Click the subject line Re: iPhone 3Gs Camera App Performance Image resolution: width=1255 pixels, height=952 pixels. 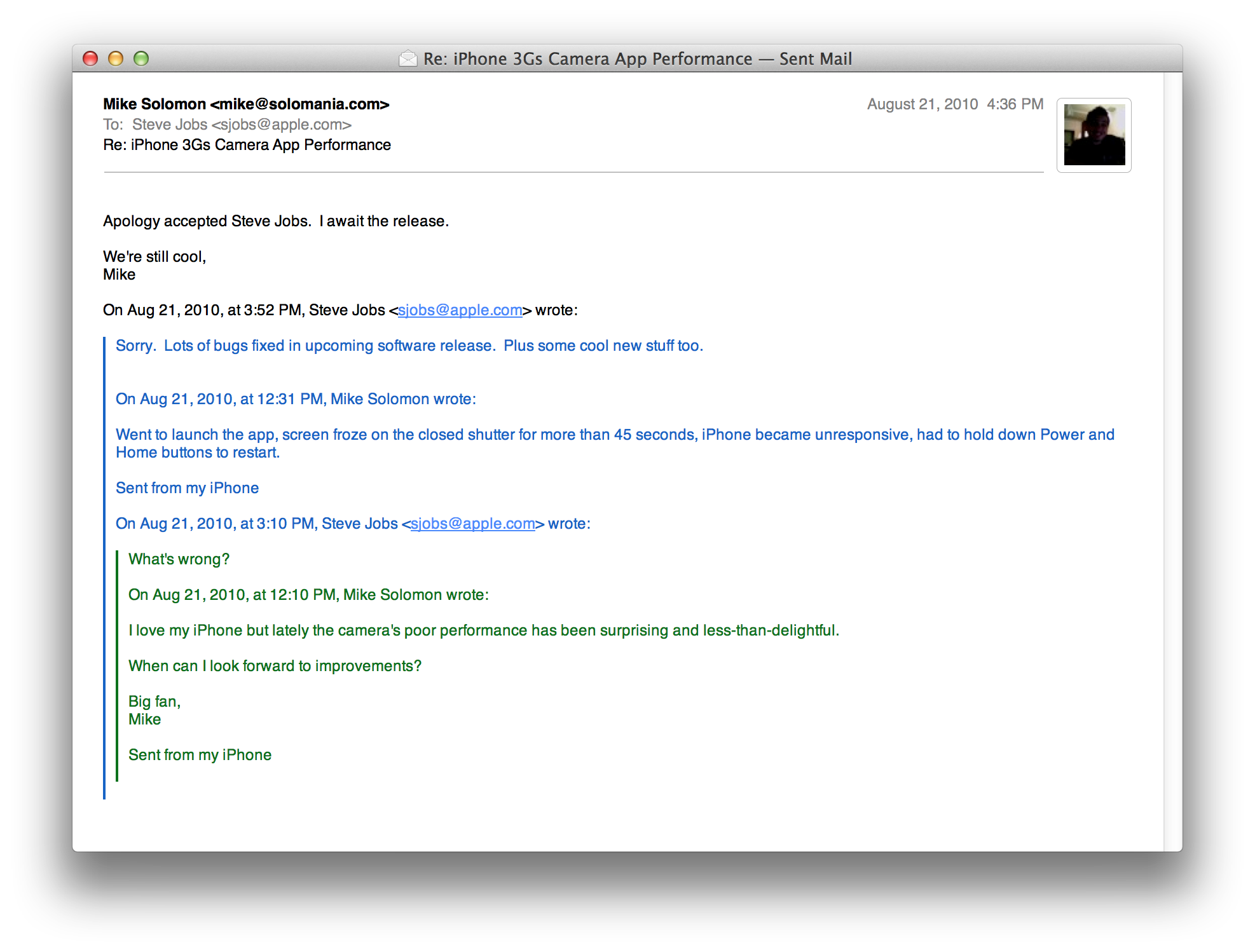[x=247, y=145]
